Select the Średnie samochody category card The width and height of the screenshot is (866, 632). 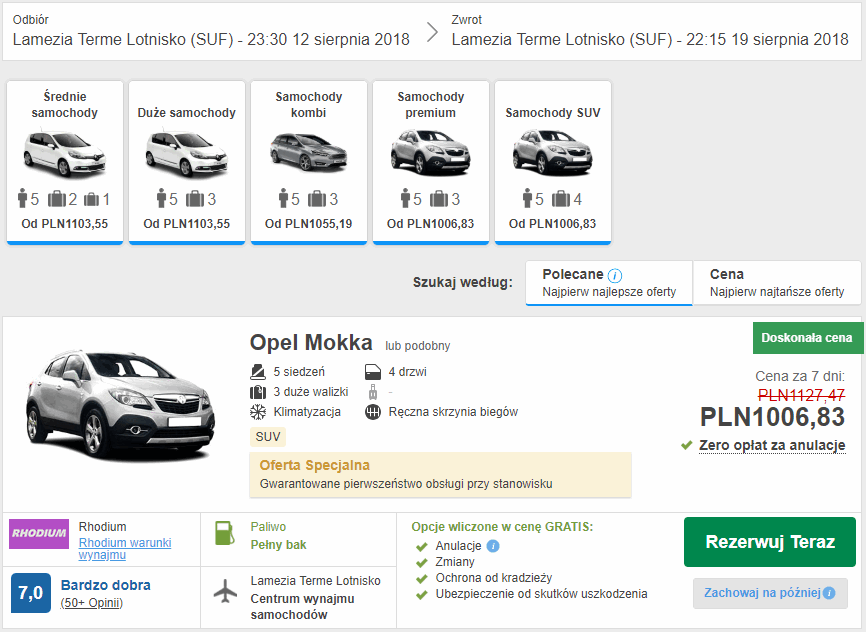click(x=65, y=161)
